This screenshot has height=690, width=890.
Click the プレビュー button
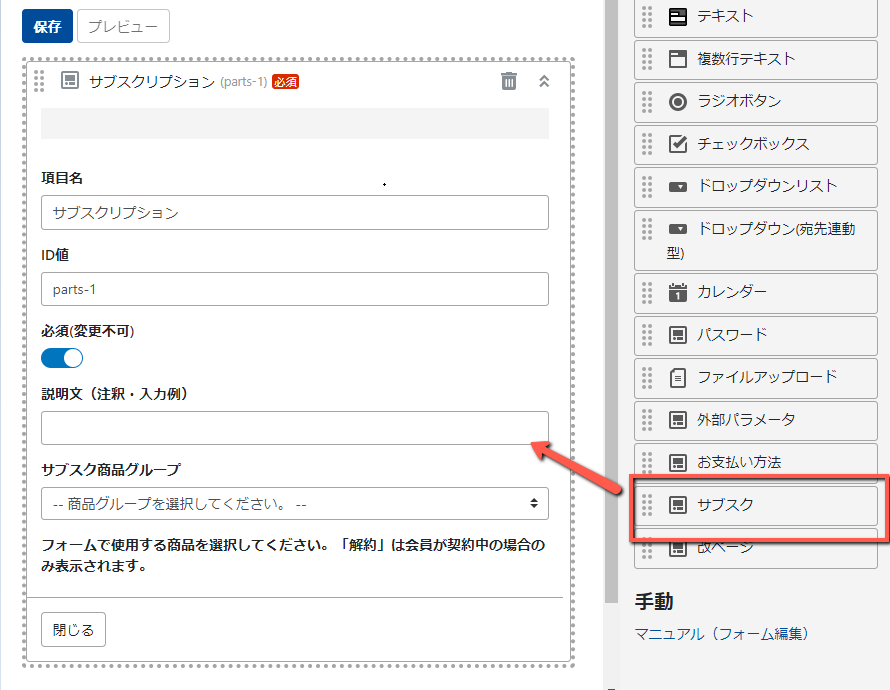coord(121,26)
